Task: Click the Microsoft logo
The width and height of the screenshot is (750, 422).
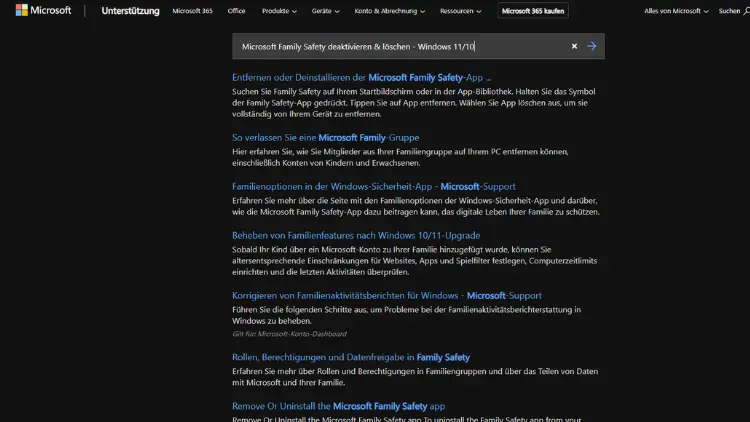Action: [43, 10]
